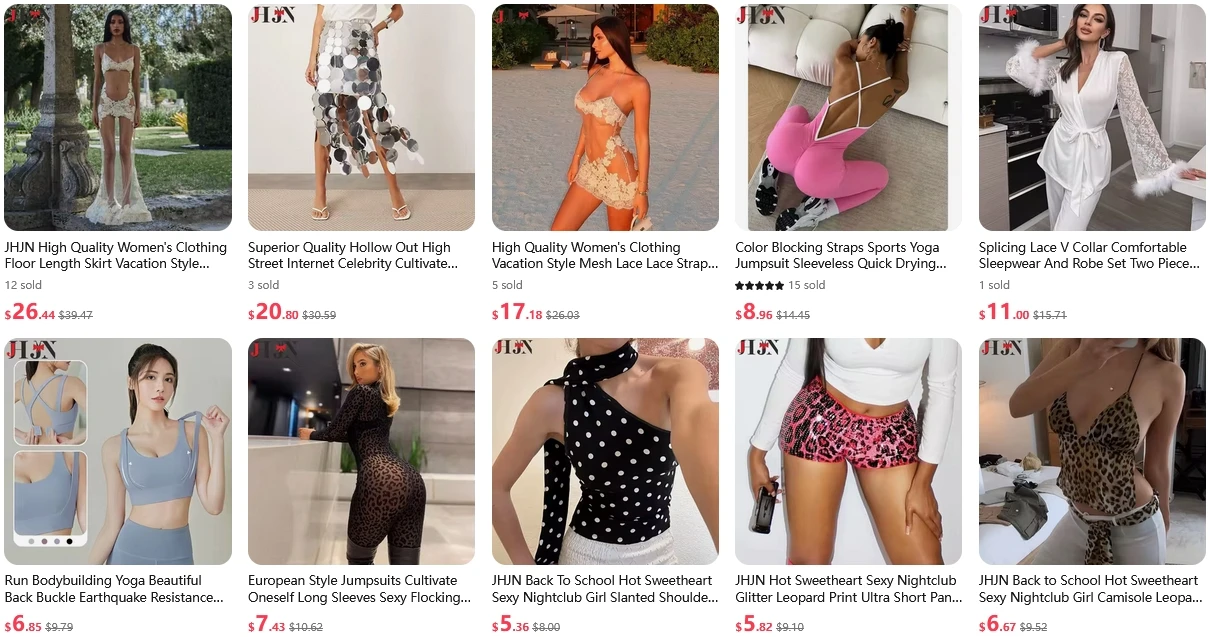Open the European Style Jumpsuits listing title
Viewport: 1210px width, 637px height.
(x=359, y=588)
